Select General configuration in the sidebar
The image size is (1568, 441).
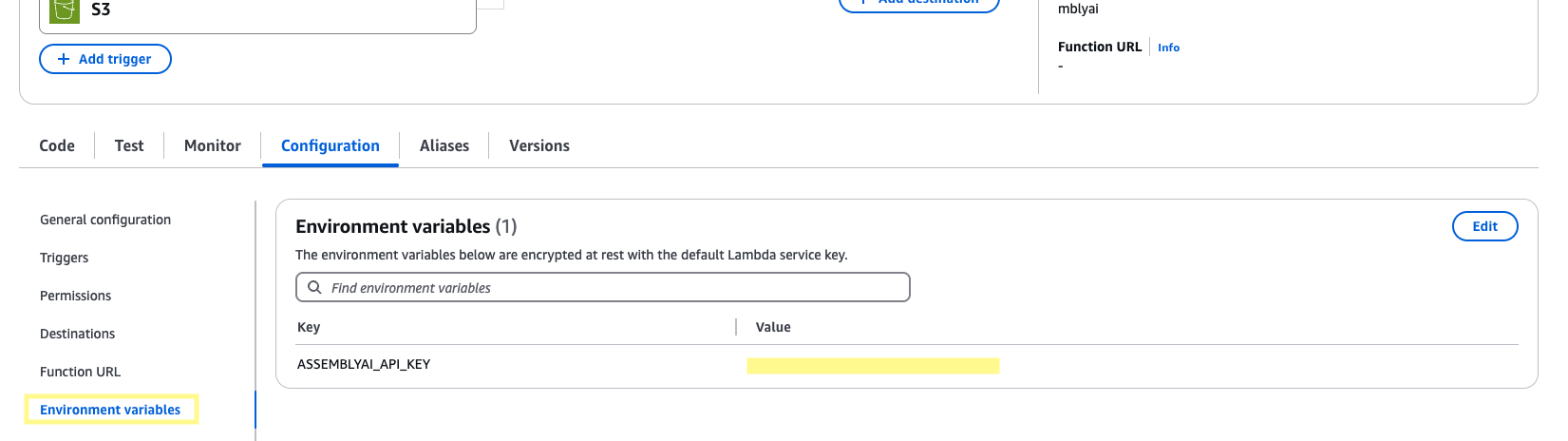[105, 220]
